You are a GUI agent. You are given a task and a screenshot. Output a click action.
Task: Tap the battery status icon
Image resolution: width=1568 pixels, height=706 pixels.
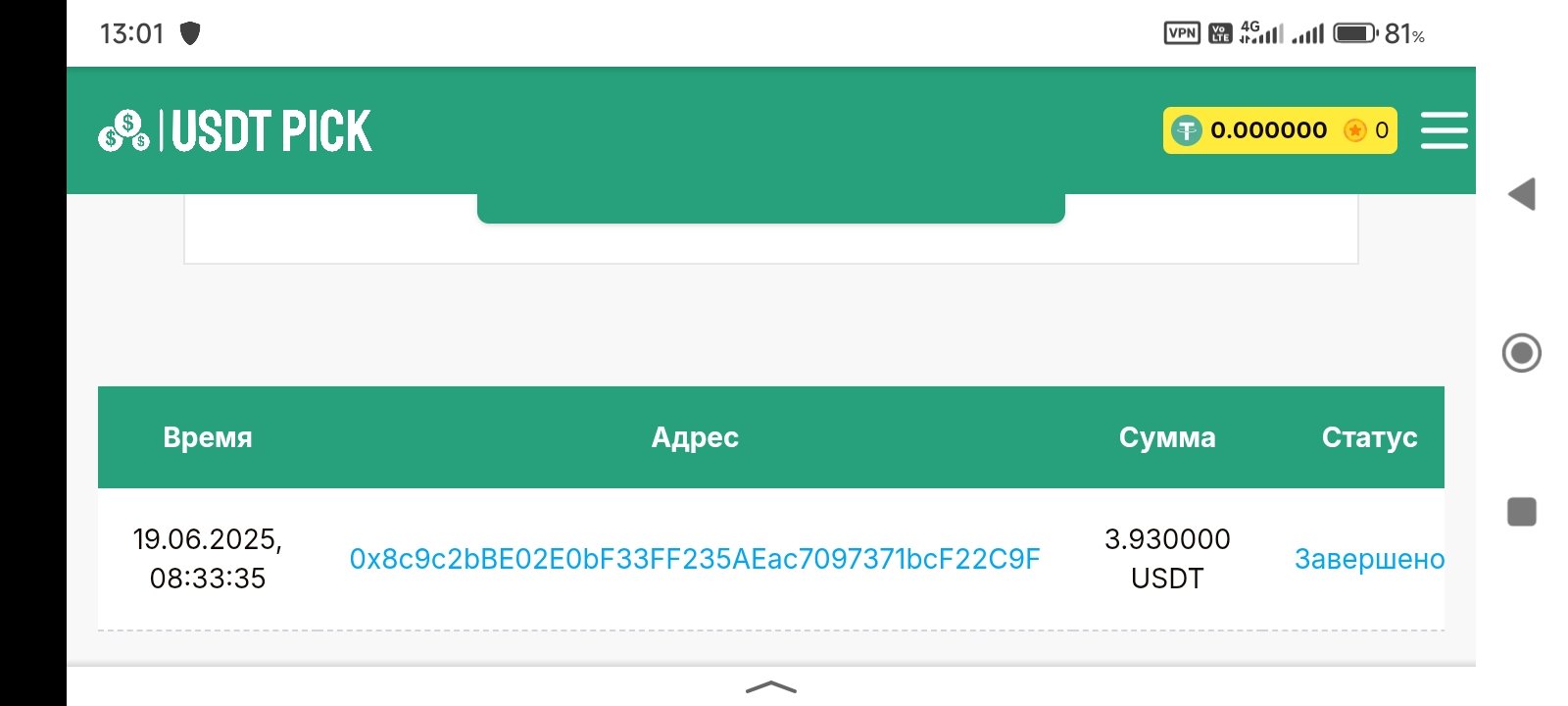1356,33
